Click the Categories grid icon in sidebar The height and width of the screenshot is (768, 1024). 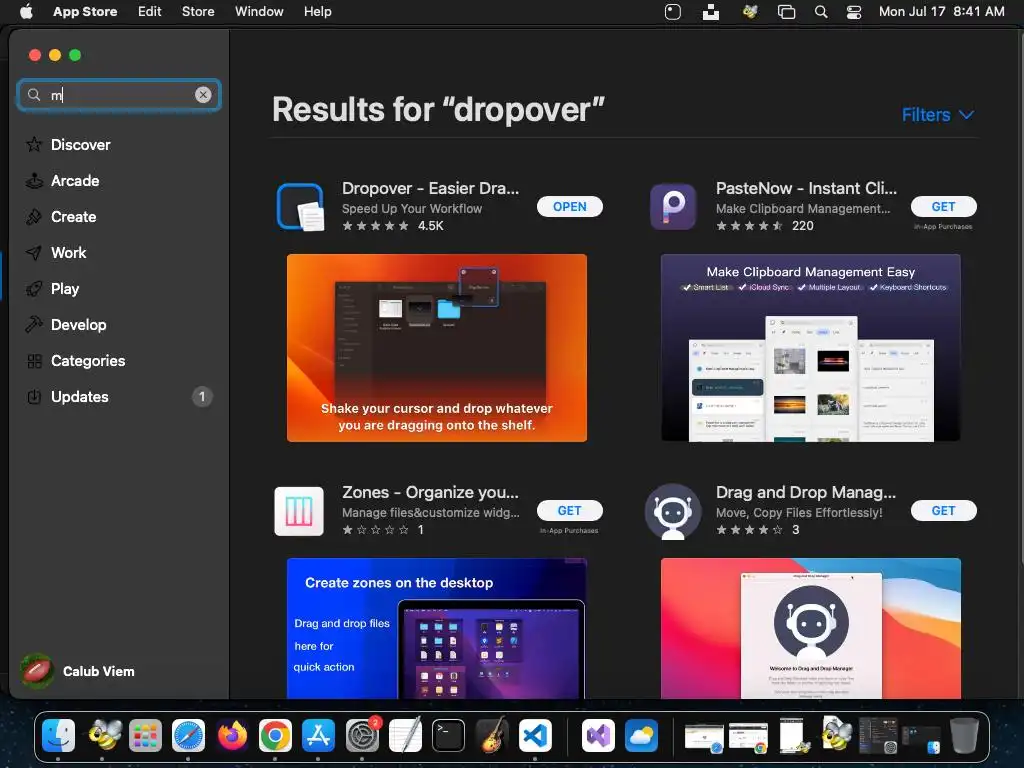pyautogui.click(x=34, y=360)
